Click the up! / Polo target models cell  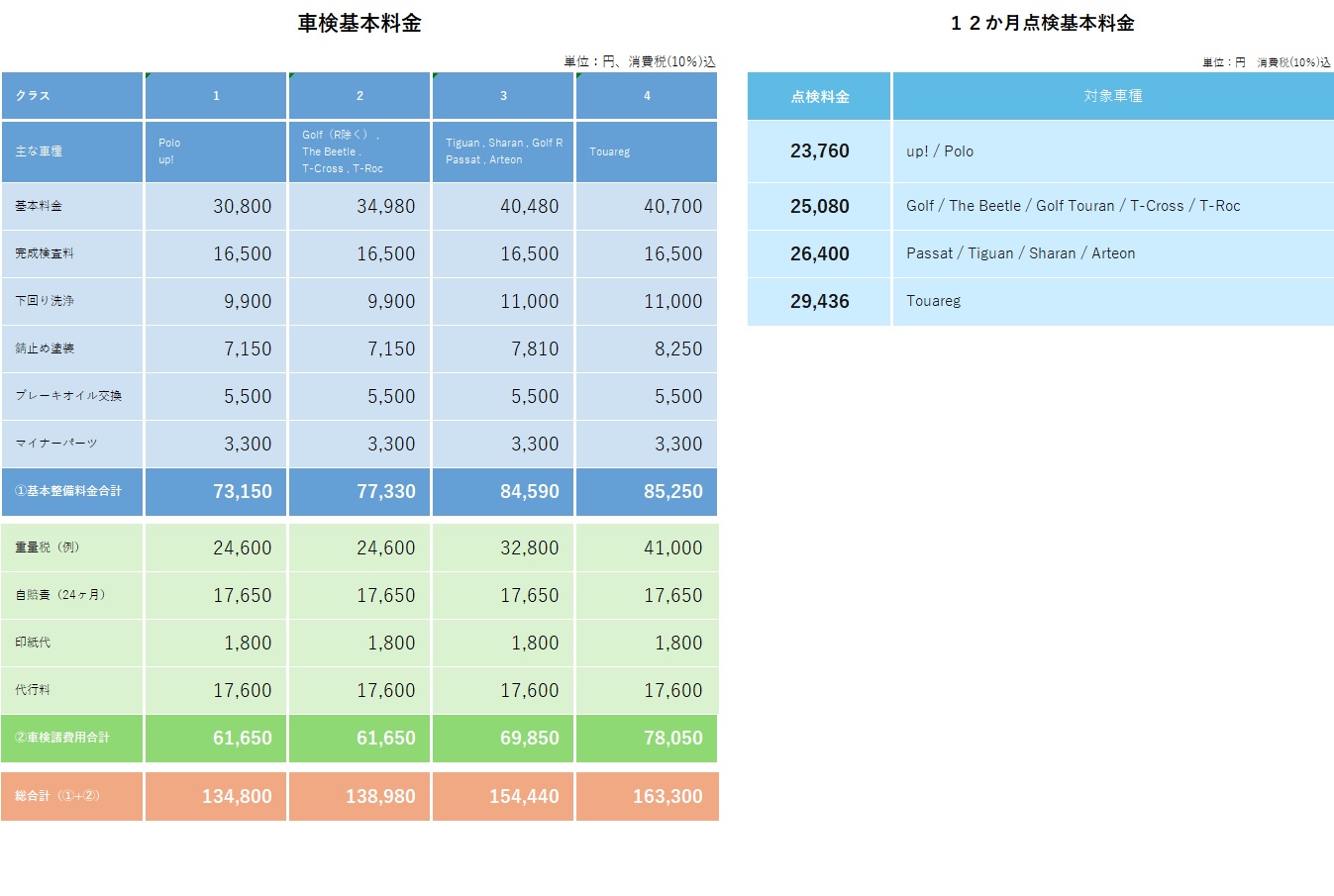tap(1113, 151)
